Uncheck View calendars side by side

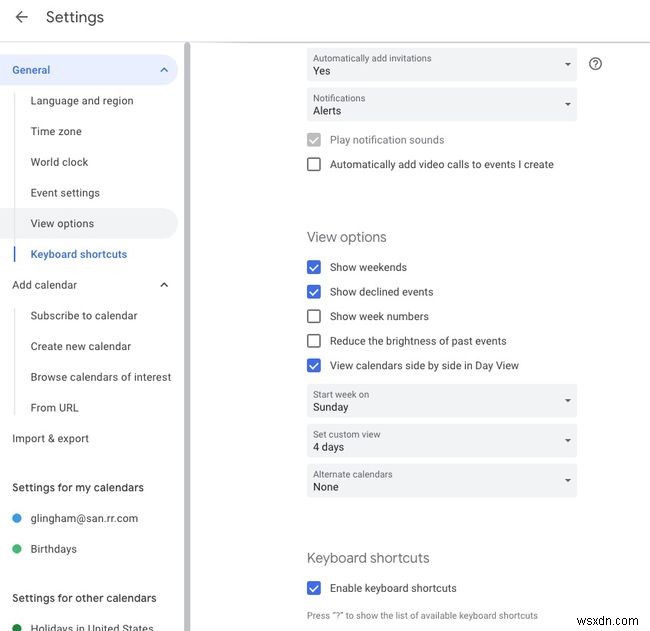pyautogui.click(x=314, y=366)
